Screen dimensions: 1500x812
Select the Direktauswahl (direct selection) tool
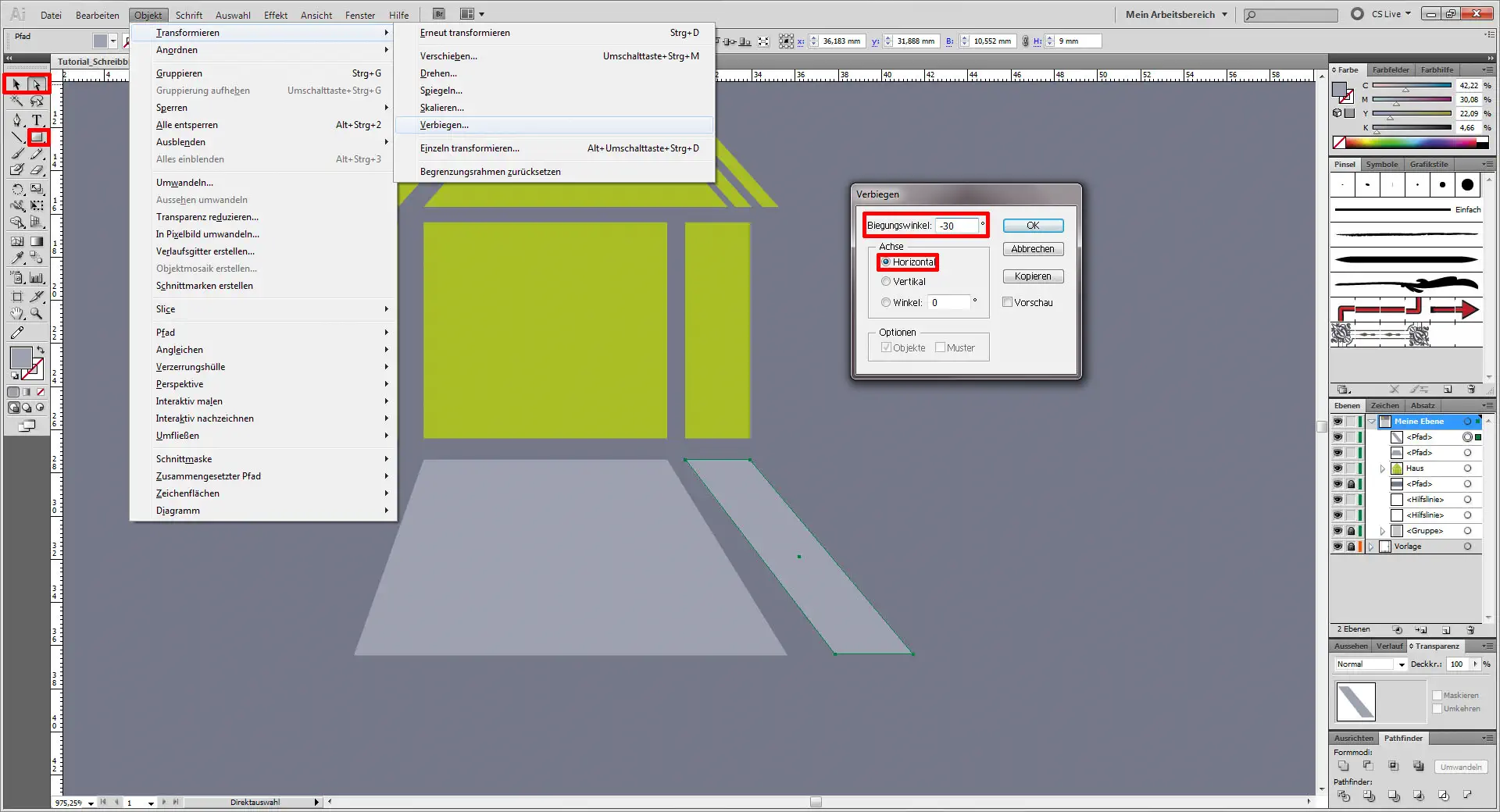click(x=37, y=84)
